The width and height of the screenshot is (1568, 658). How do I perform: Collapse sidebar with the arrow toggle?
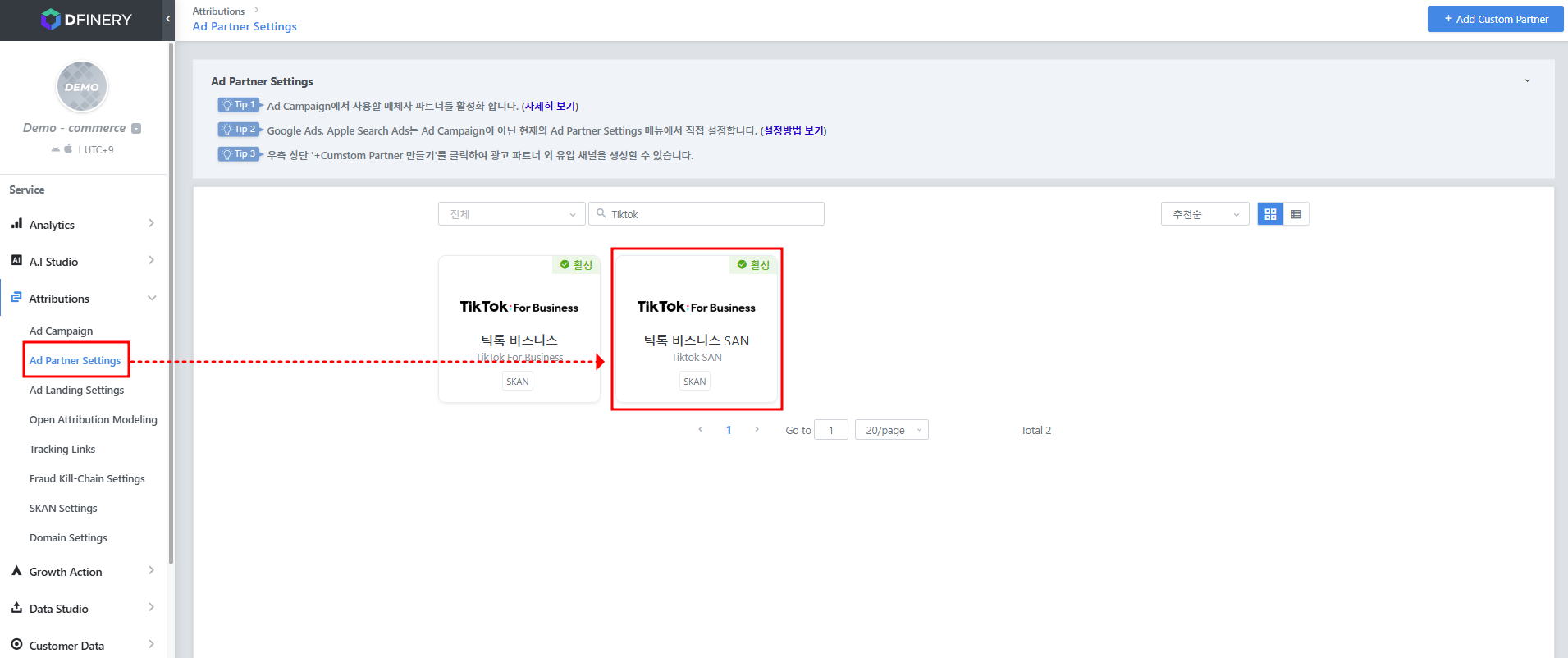pyautogui.click(x=168, y=19)
